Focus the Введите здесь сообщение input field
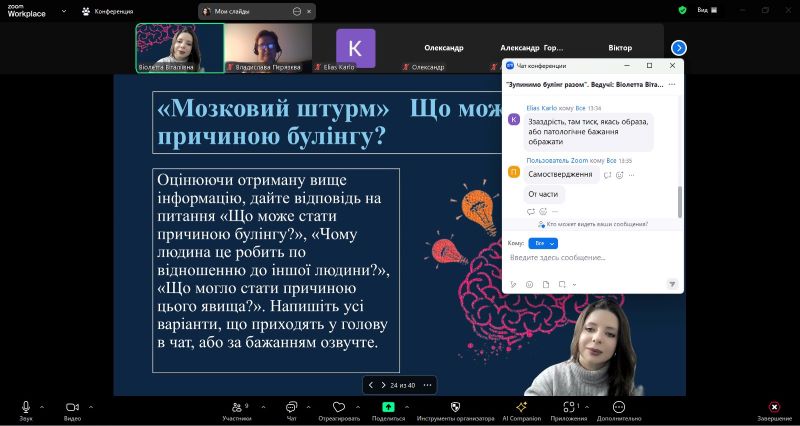Image resolution: width=800 pixels, height=426 pixels. [592, 258]
